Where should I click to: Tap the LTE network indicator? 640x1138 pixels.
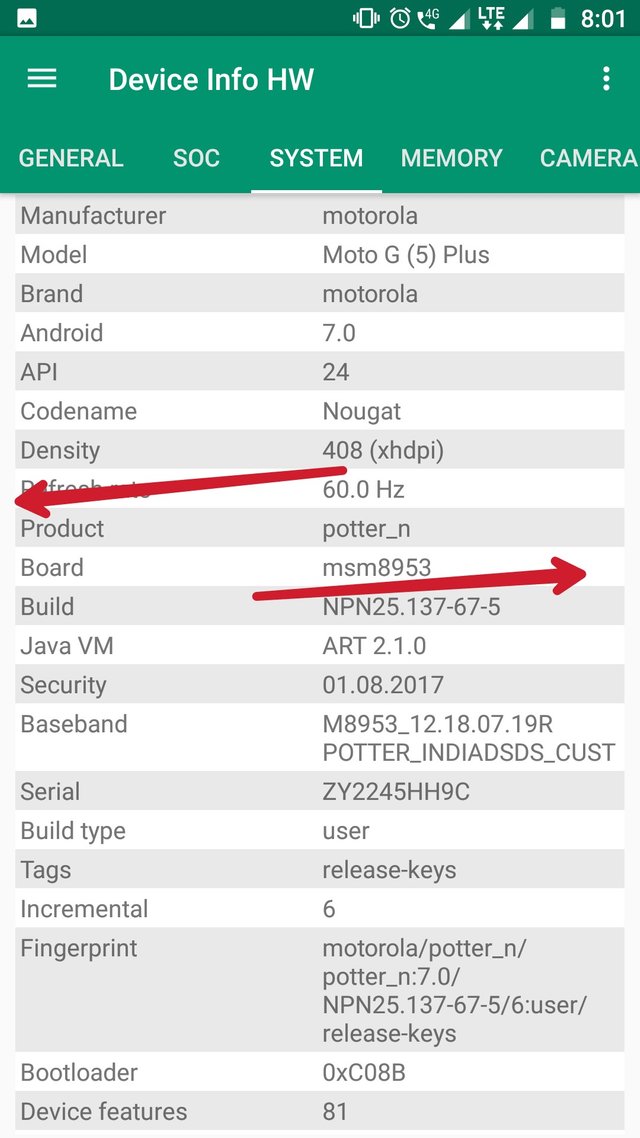[491, 18]
